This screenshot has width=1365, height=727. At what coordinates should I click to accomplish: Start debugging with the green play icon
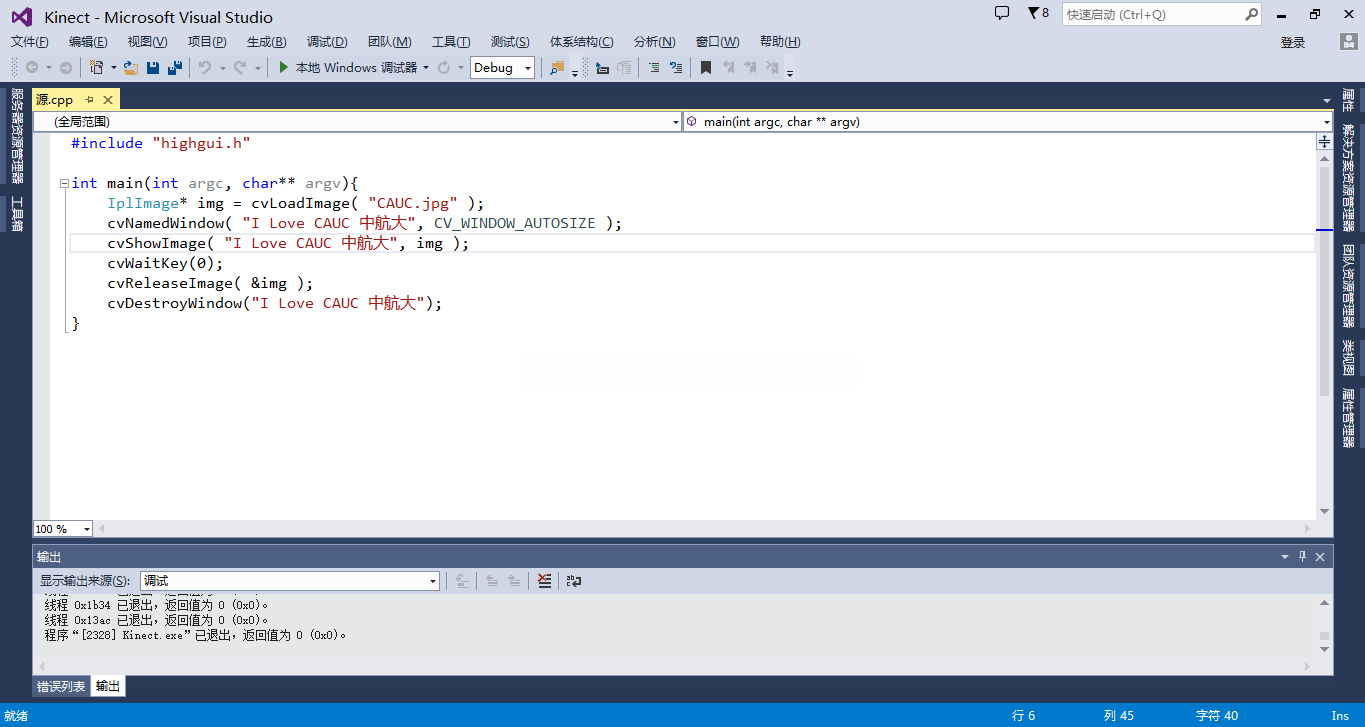284,68
